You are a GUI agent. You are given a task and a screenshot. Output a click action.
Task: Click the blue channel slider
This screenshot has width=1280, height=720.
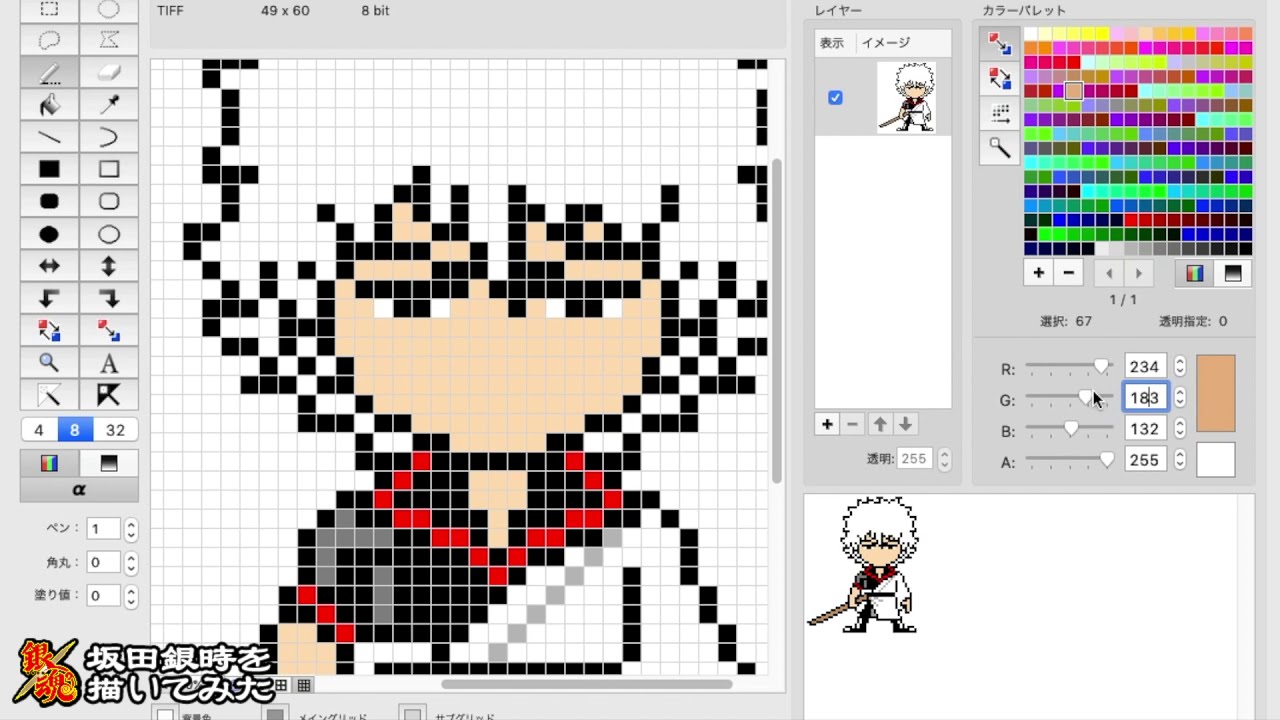point(1069,429)
